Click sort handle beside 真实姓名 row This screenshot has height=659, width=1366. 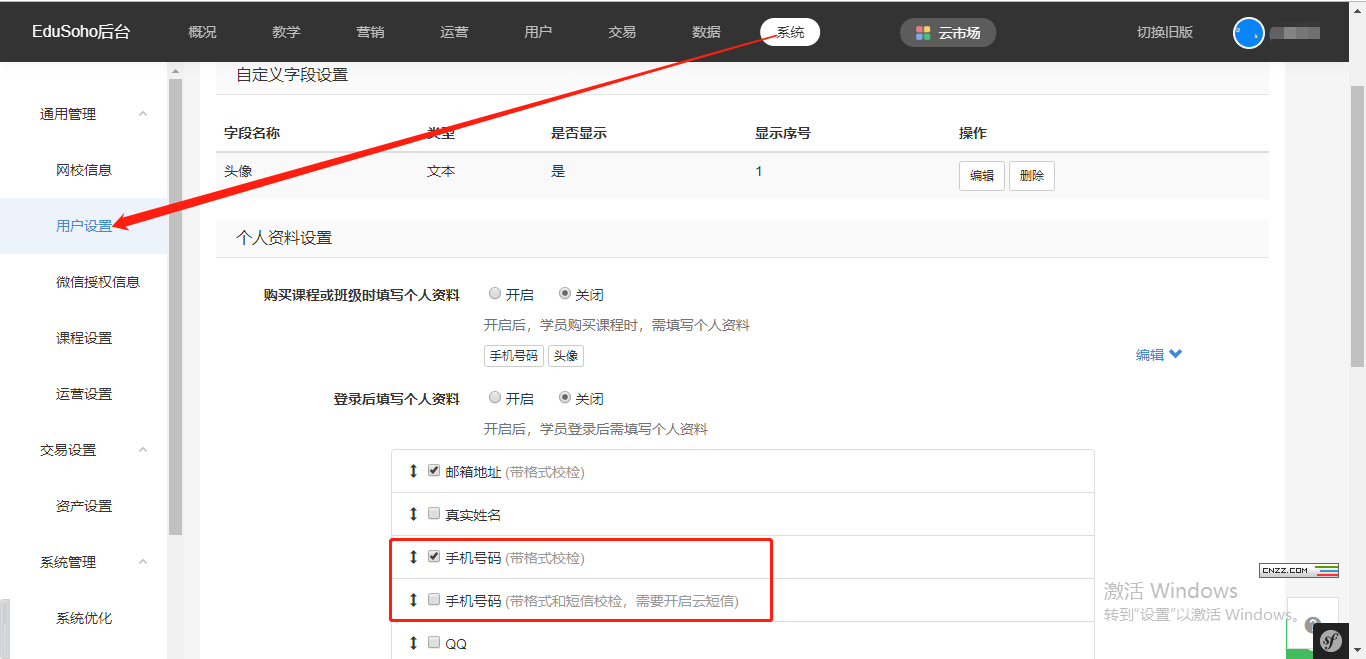(413, 514)
